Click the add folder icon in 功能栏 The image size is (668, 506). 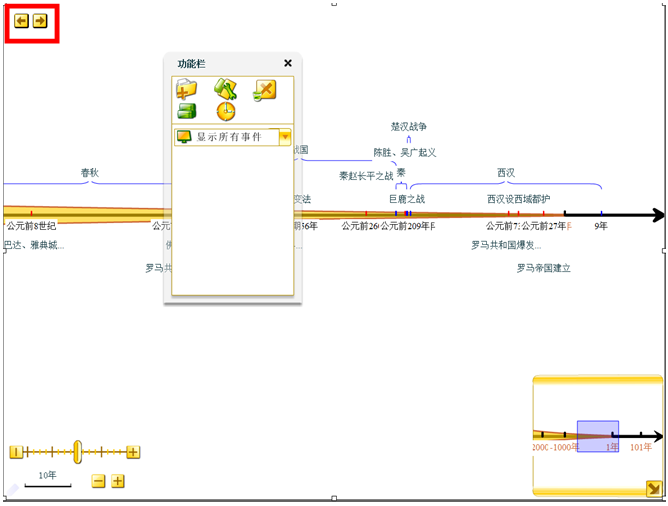187,90
